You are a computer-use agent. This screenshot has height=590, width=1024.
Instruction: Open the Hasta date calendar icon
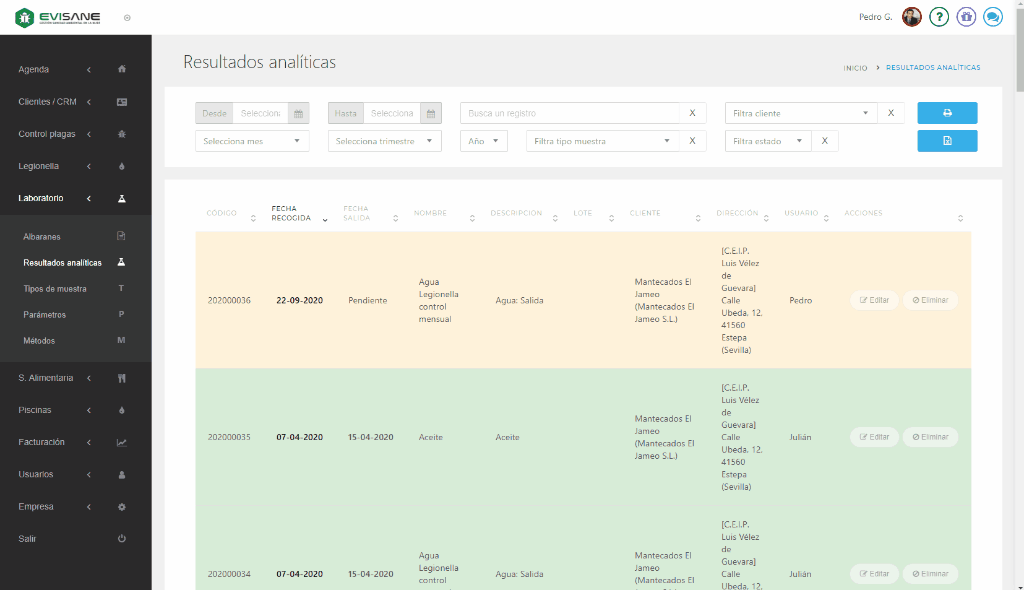(431, 113)
